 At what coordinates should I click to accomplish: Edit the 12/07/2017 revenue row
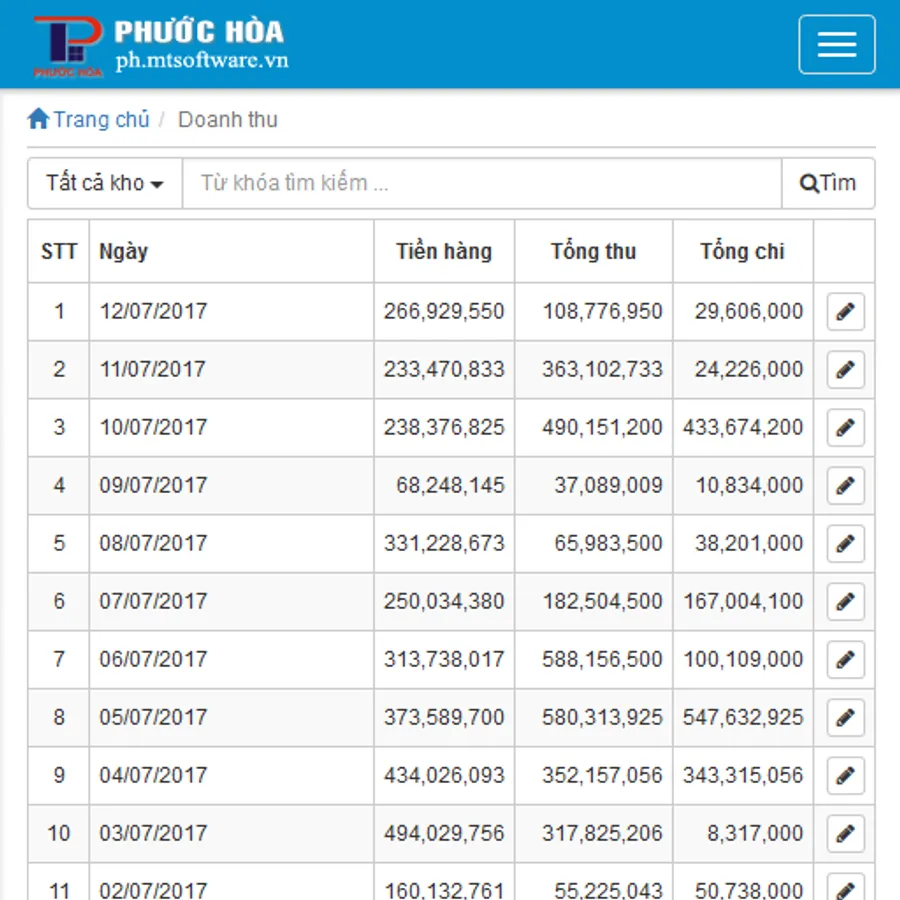click(x=845, y=312)
